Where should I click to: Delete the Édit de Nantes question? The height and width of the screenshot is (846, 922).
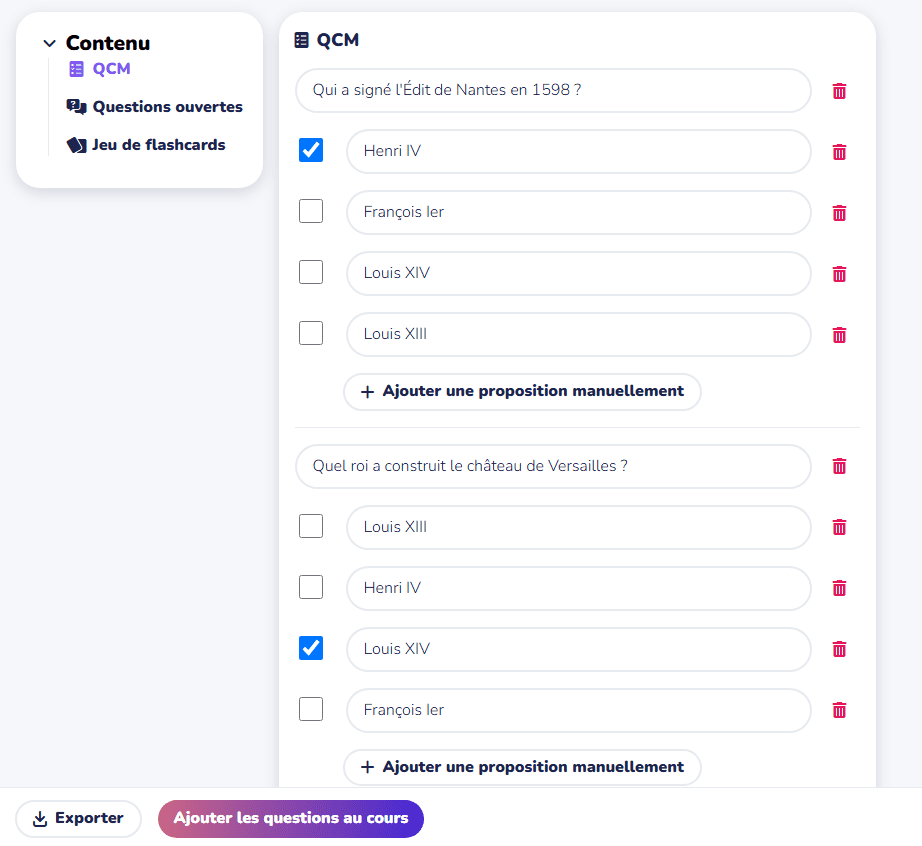pos(839,91)
